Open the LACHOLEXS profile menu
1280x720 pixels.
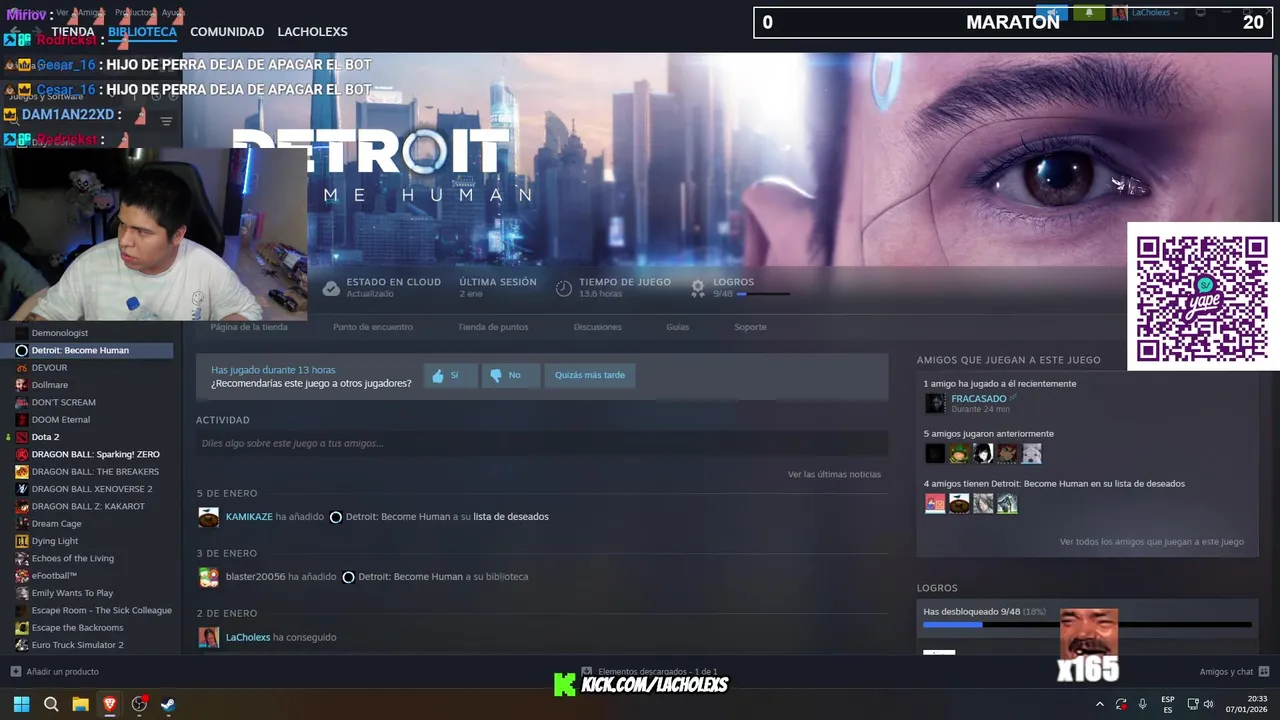click(x=312, y=32)
